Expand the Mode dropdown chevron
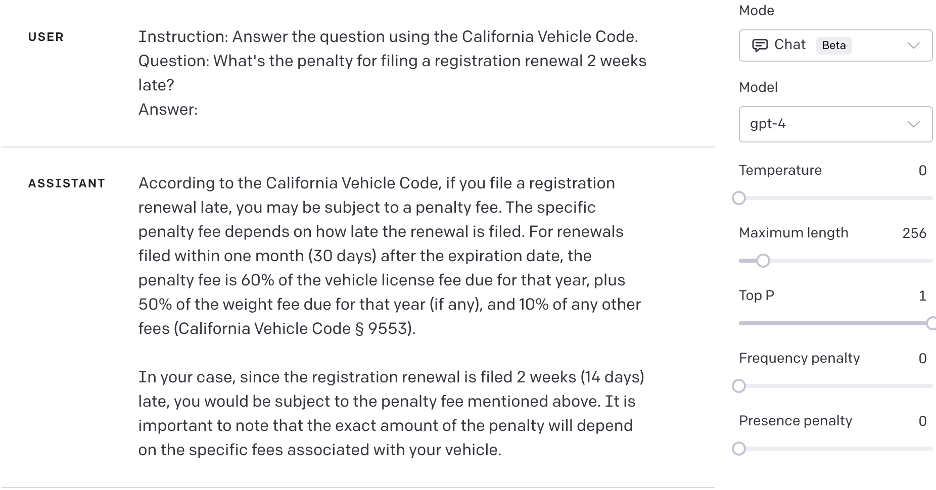936x490 pixels. point(913,45)
